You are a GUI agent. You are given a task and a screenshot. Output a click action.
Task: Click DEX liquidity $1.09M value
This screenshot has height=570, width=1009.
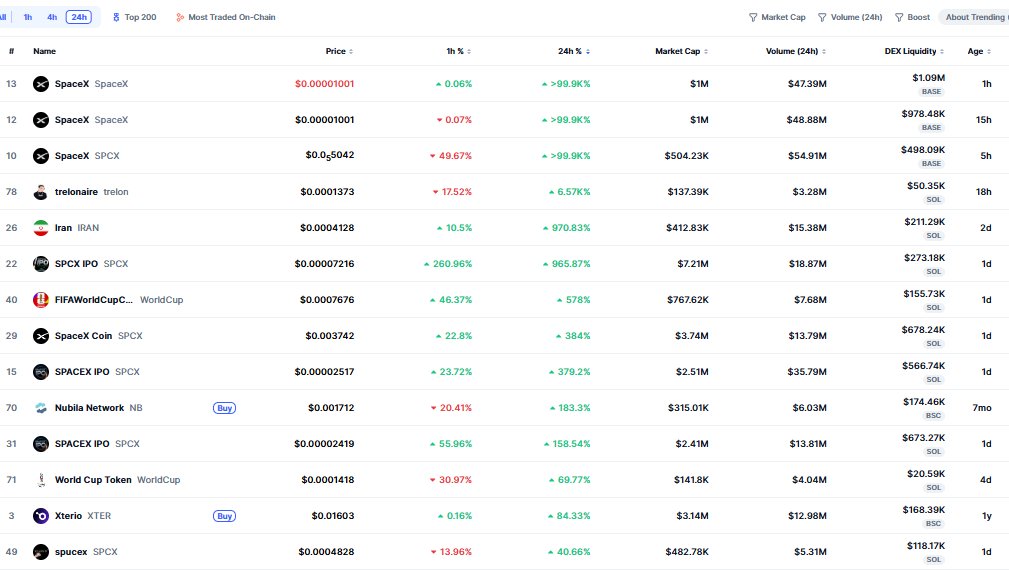929,78
